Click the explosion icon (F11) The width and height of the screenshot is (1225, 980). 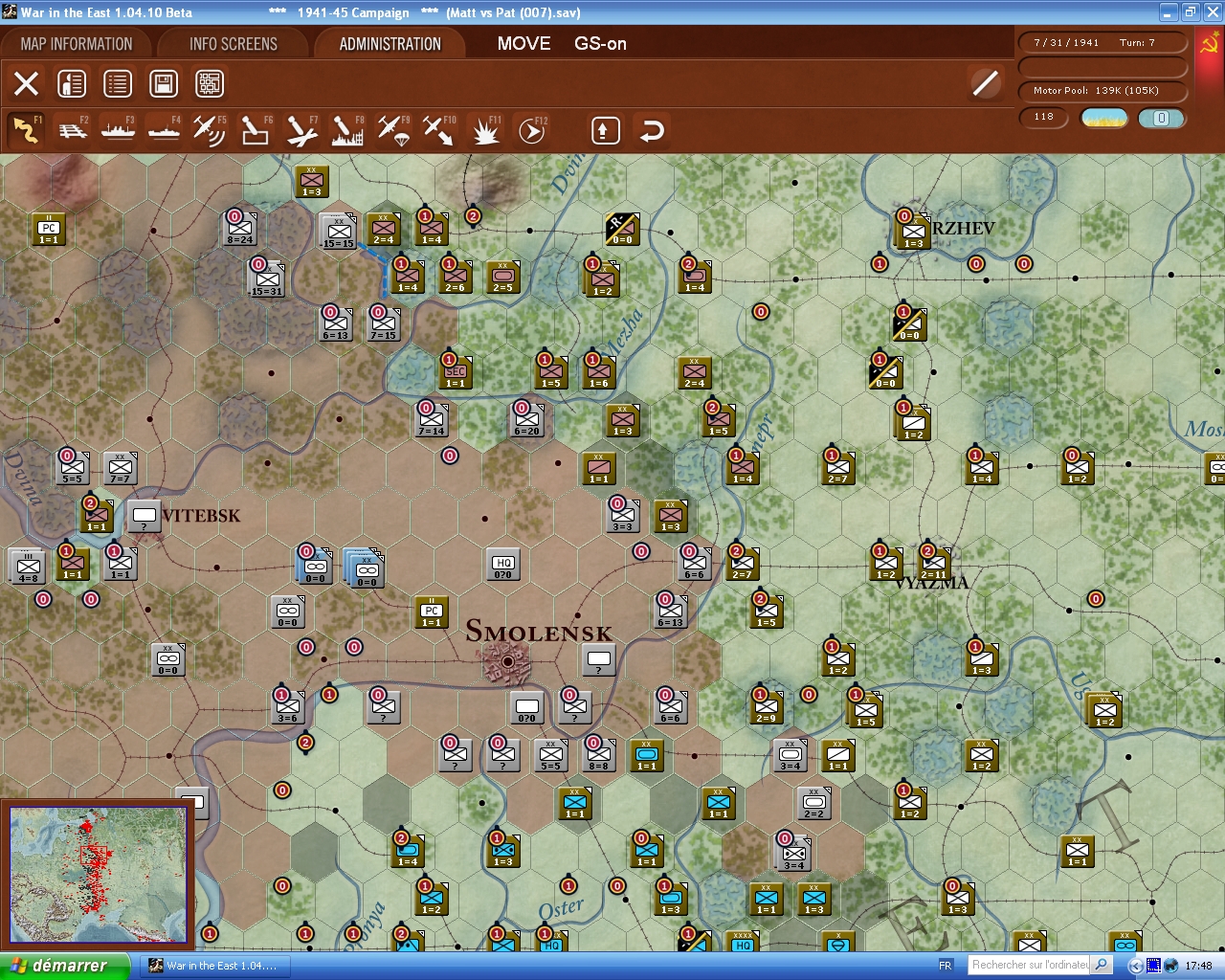(x=485, y=130)
